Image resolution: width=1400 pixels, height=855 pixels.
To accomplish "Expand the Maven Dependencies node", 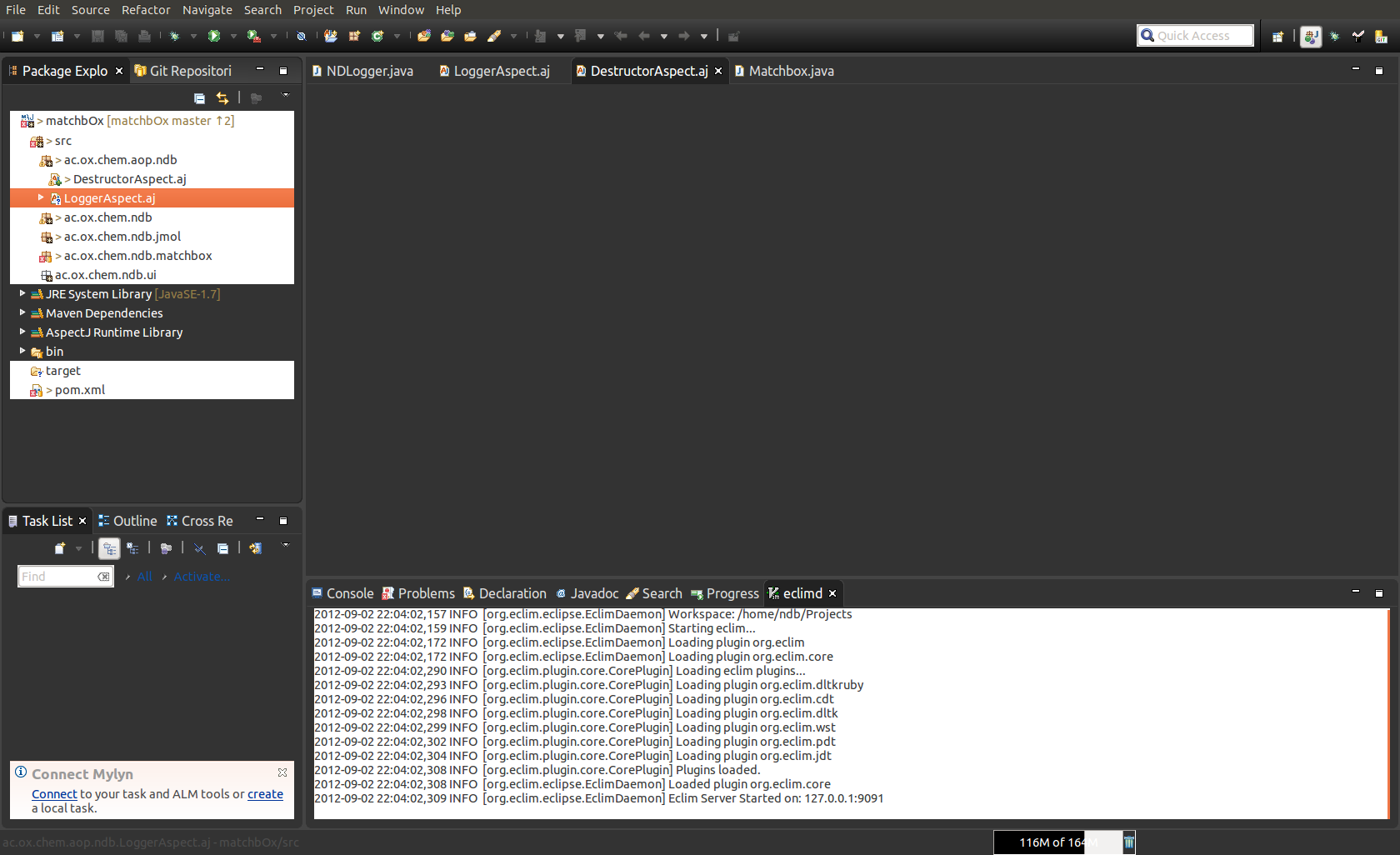I will pos(21,312).
